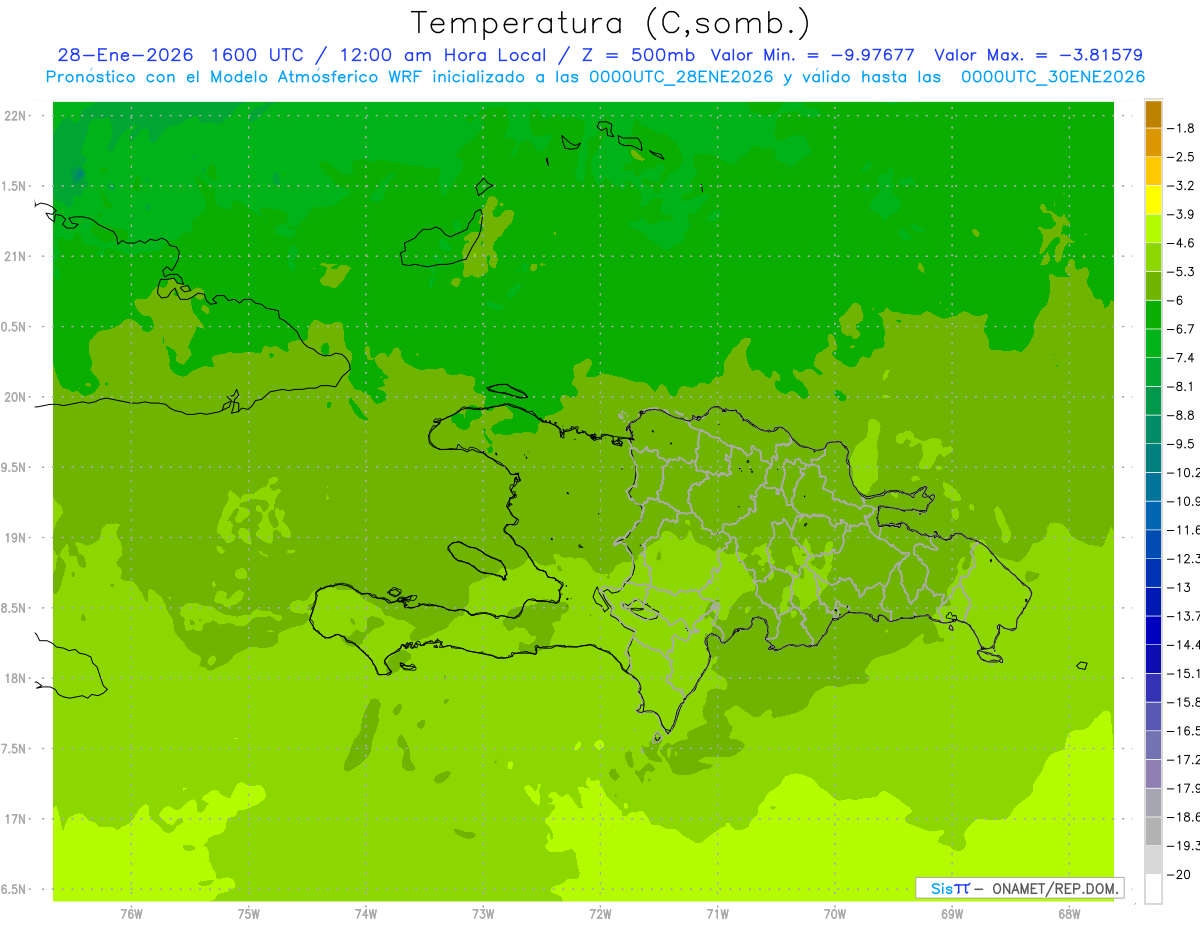Click the -20 legend value
Viewport: 1200px width, 927px height.
coord(1180,875)
